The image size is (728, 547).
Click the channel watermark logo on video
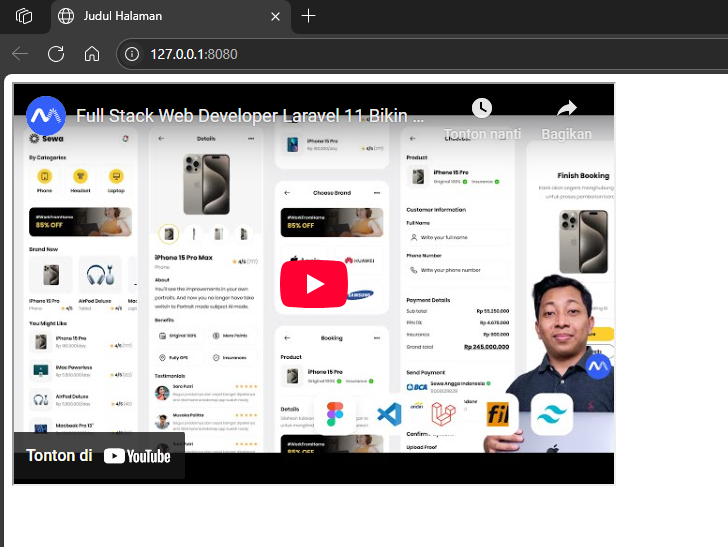[598, 366]
